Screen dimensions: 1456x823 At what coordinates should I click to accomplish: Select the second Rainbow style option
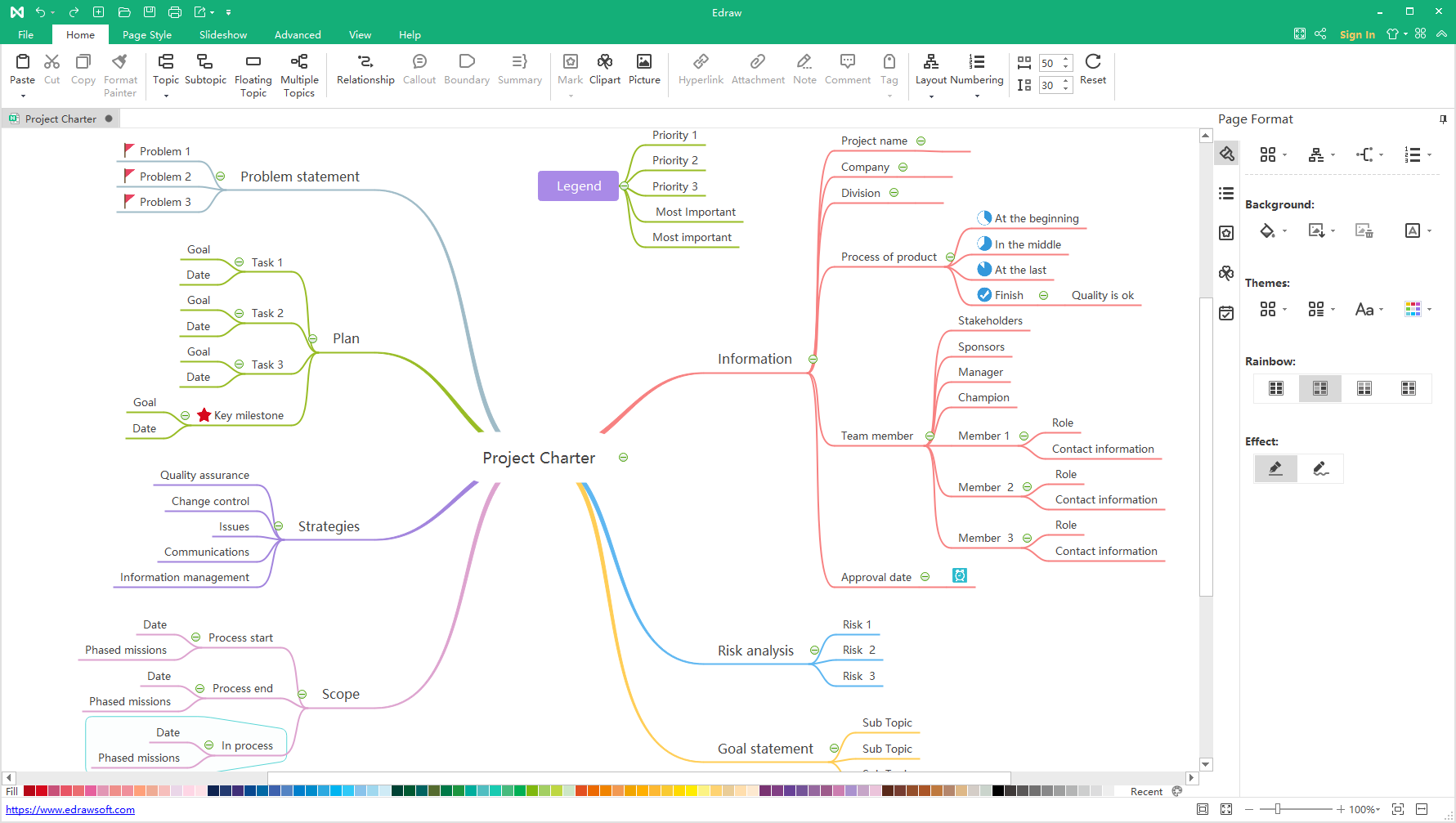[1319, 388]
